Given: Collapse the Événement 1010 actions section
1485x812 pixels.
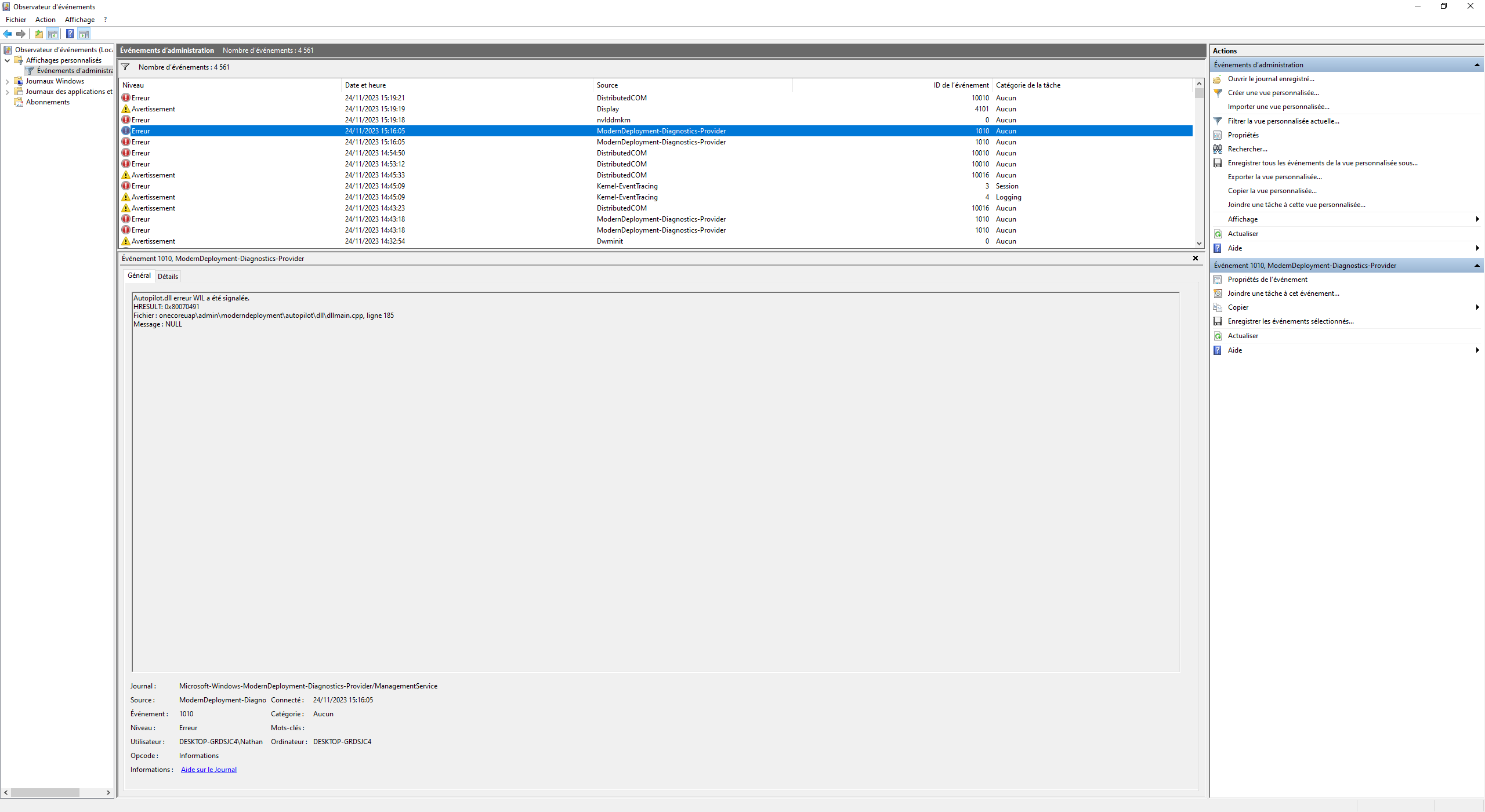Looking at the screenshot, I should coord(1476,266).
